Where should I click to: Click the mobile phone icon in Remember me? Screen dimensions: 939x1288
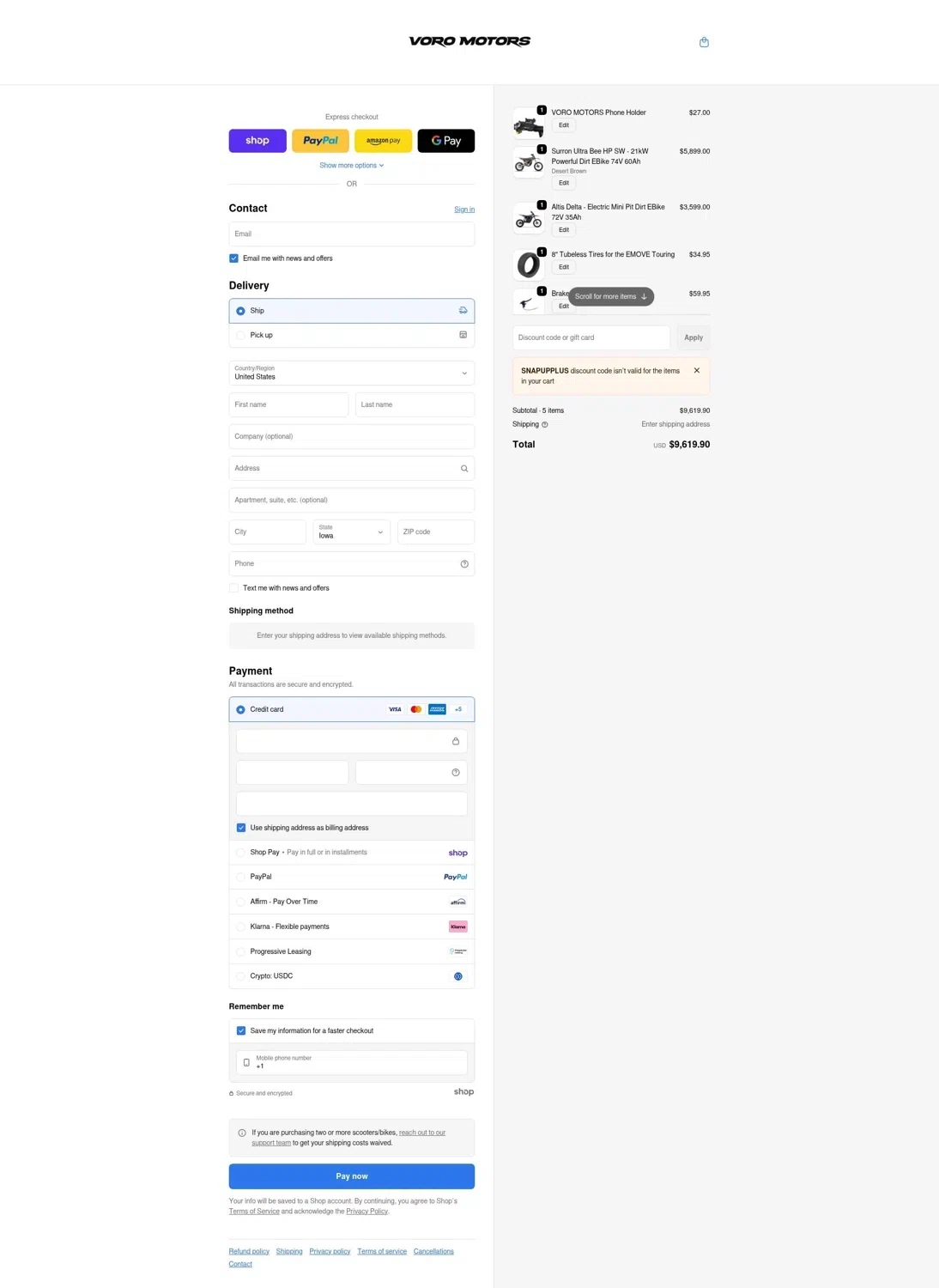tap(246, 1063)
